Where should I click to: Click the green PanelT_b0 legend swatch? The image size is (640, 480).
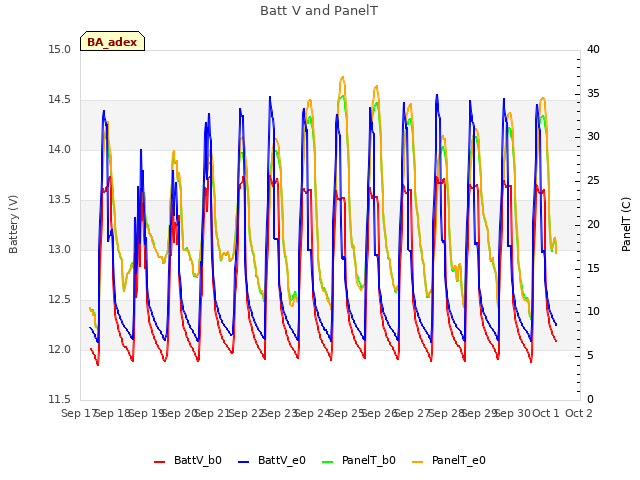327,462
